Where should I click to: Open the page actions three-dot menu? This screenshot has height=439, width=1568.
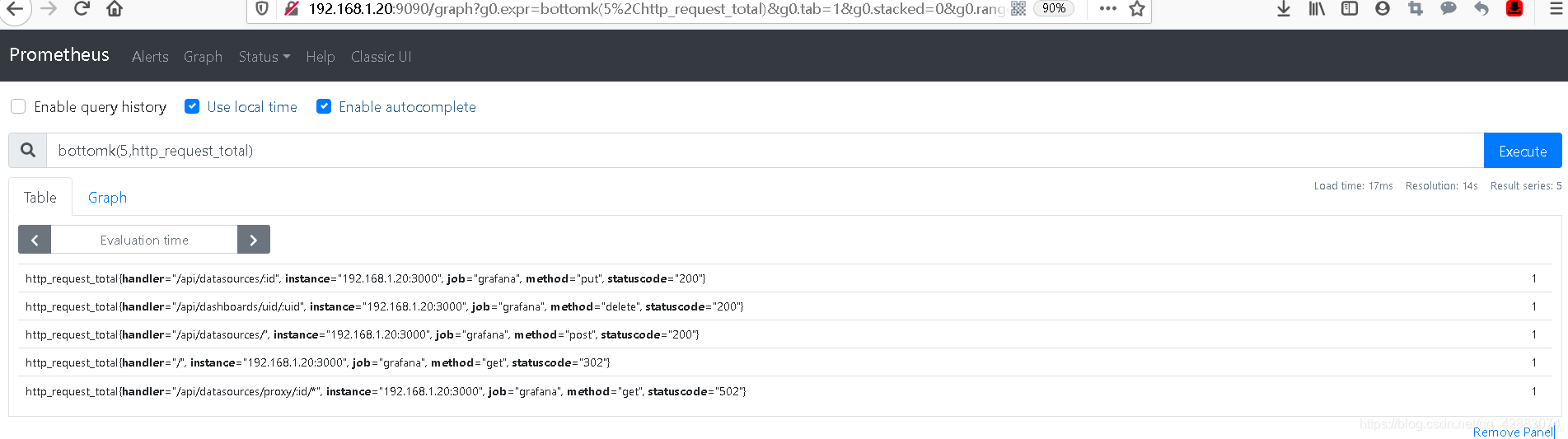tap(1107, 8)
